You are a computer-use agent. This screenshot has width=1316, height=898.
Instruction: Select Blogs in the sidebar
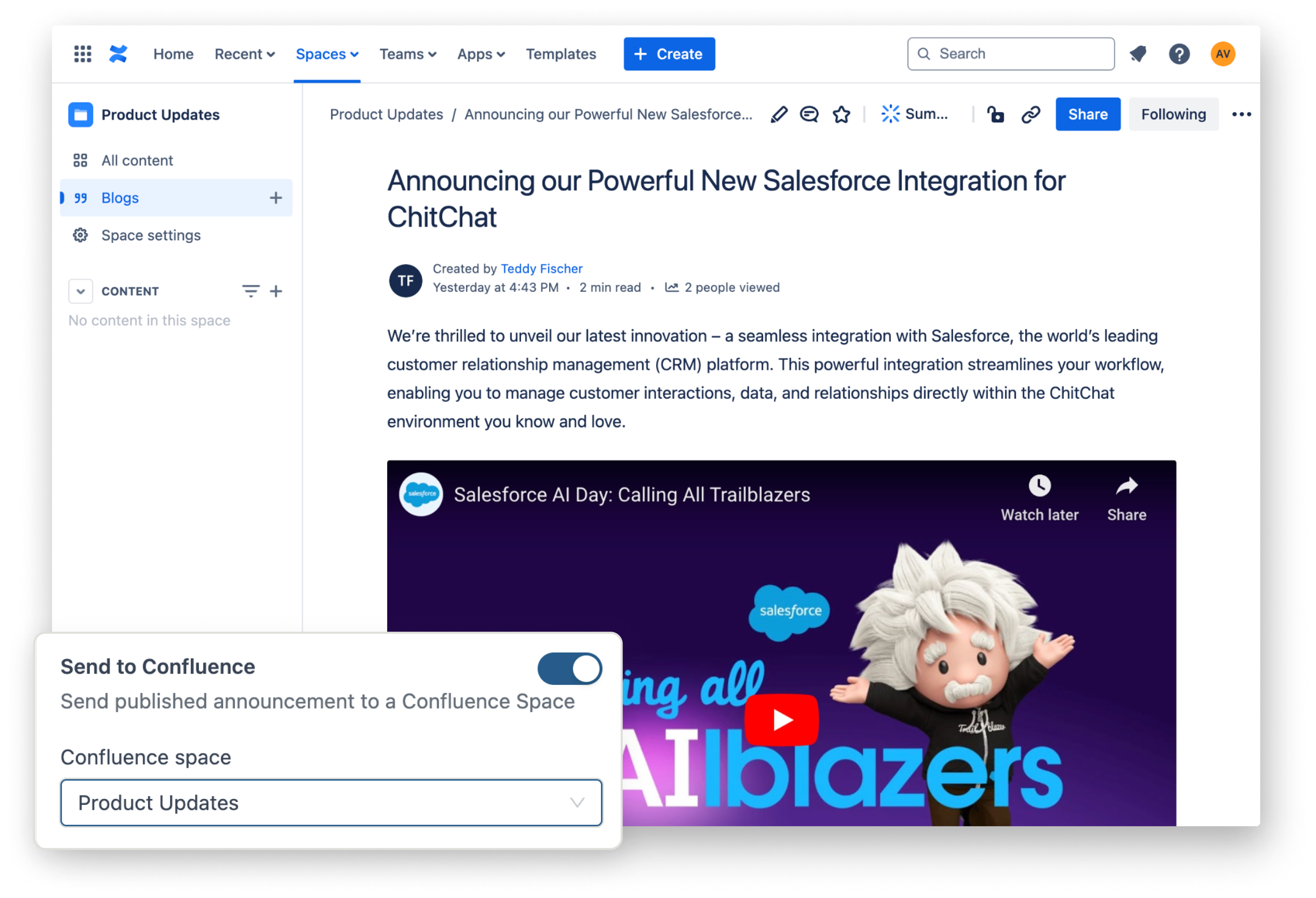pos(176,198)
